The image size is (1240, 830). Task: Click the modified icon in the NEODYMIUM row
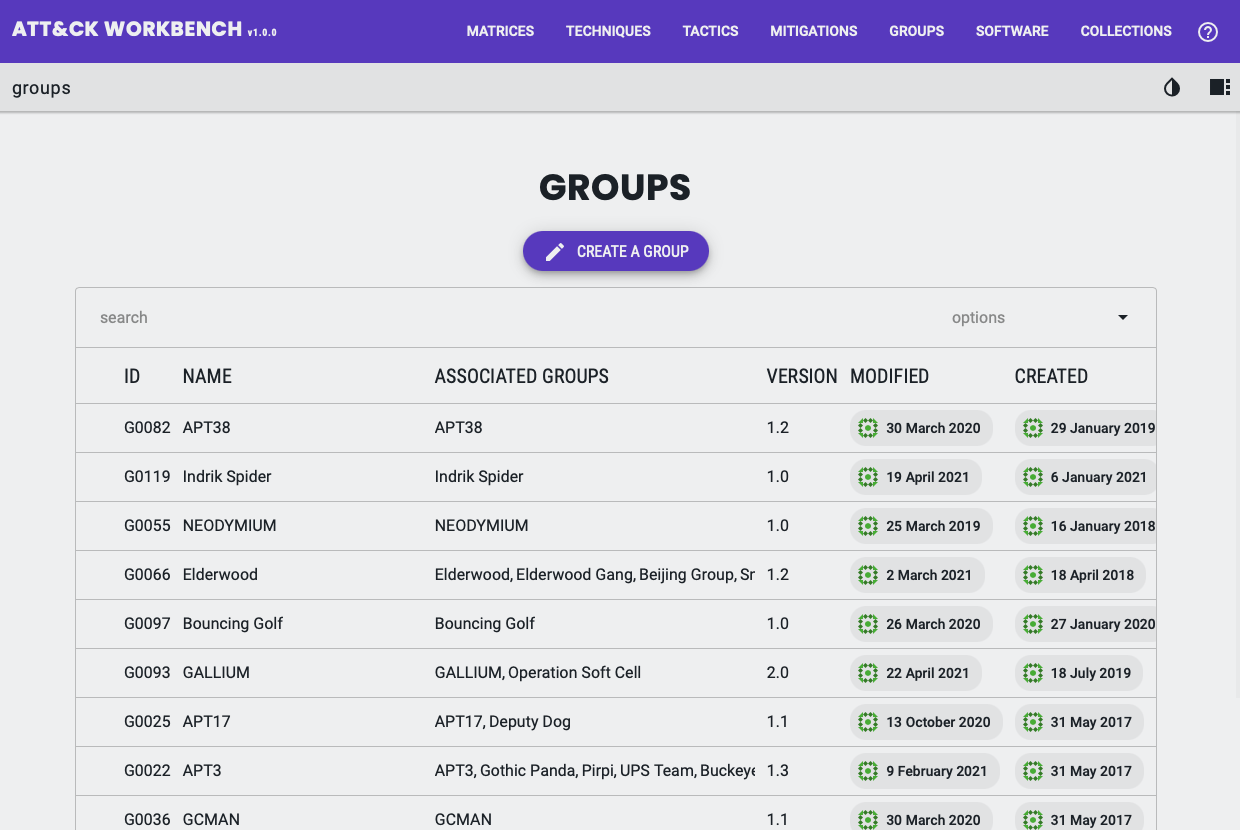(868, 526)
